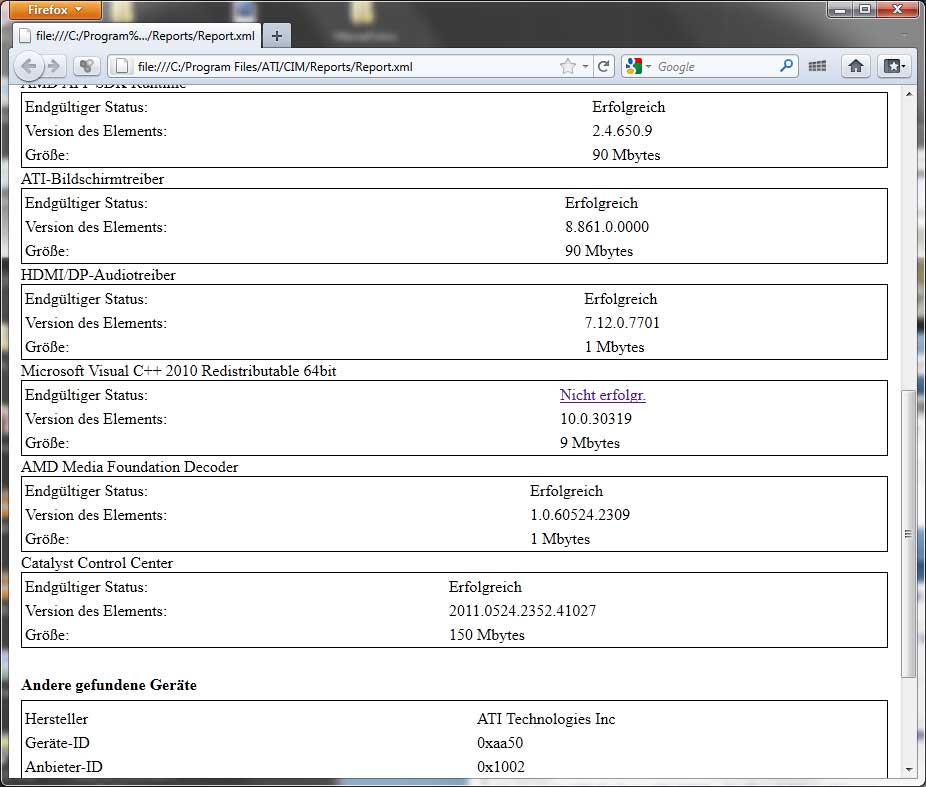926x787 pixels.
Task: Reload the current page
Action: pos(603,66)
